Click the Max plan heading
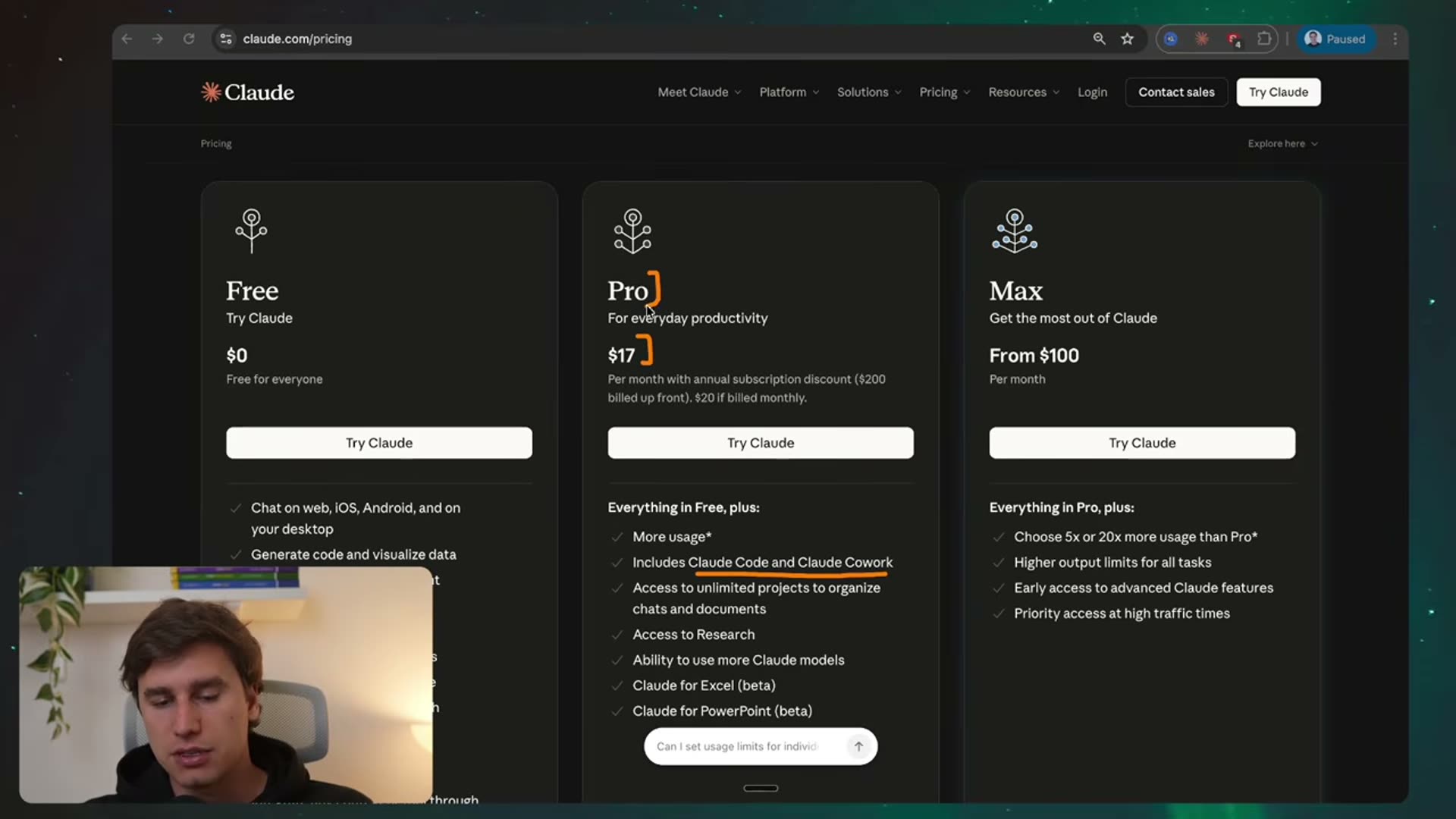 (x=1015, y=290)
